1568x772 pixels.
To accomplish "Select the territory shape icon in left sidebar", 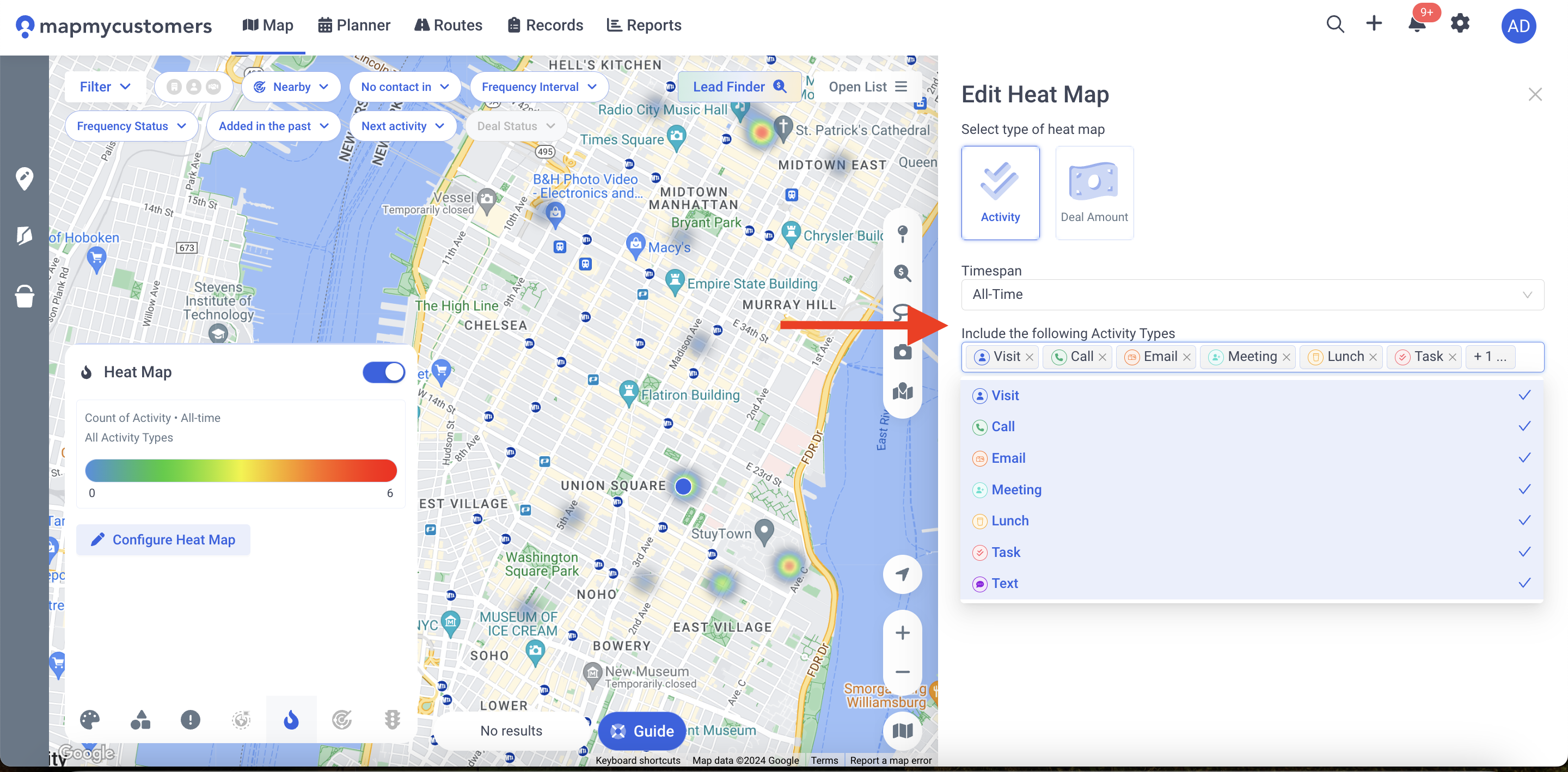I will 24,235.
